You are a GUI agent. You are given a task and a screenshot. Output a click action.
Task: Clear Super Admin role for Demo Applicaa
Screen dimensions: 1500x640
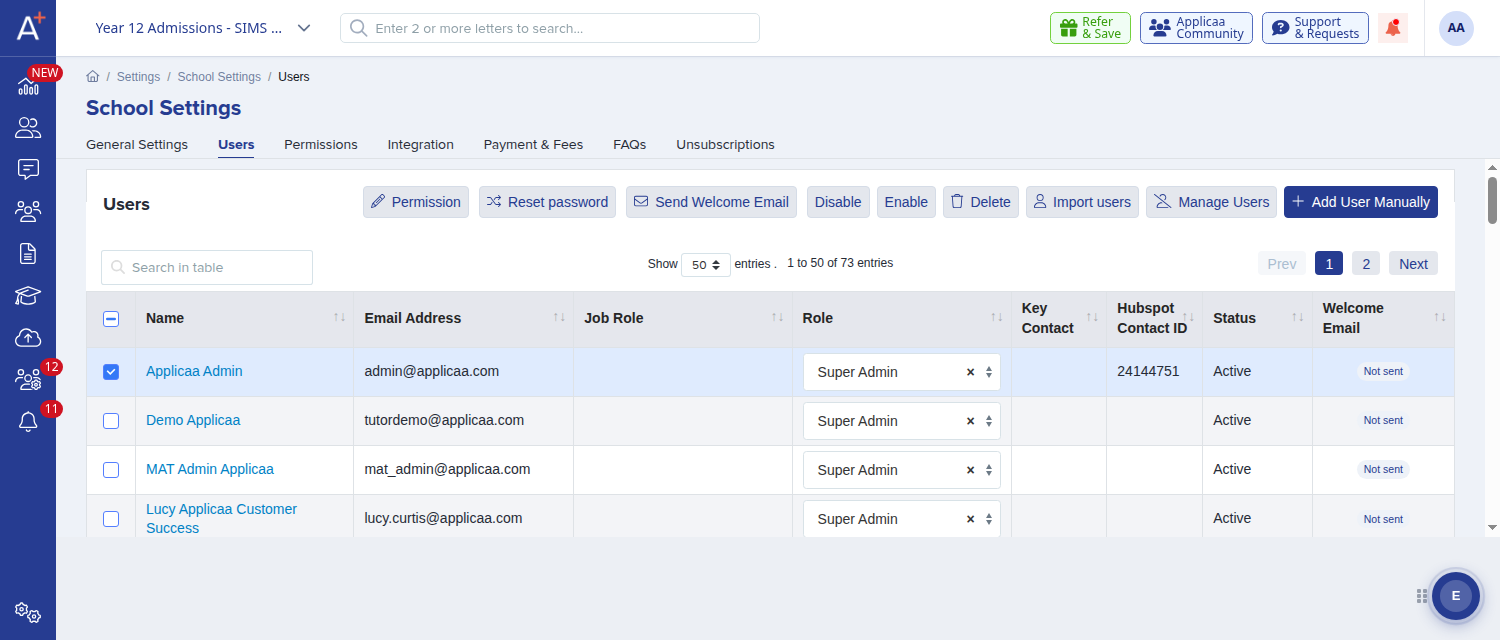click(x=970, y=421)
